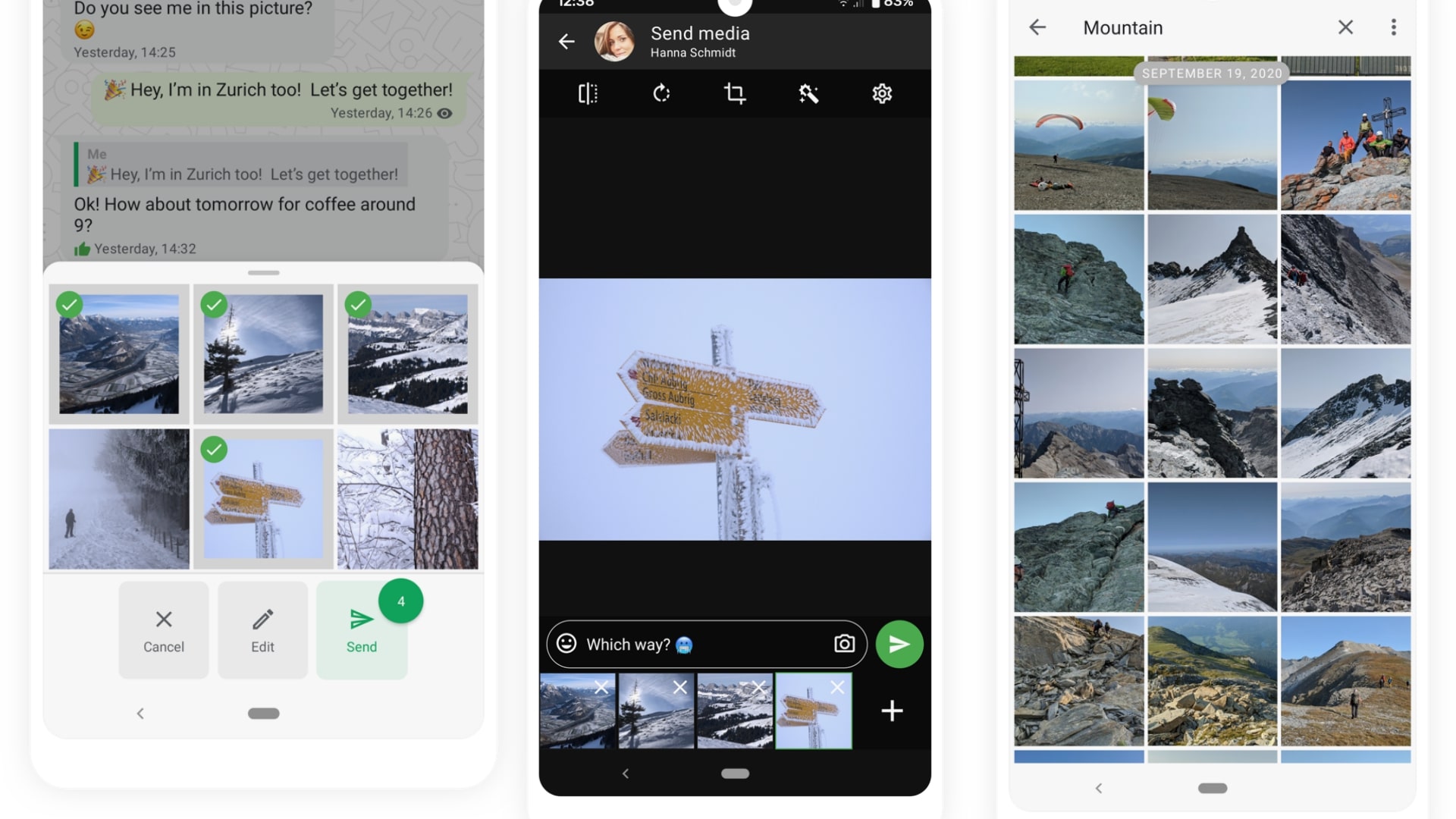Tap Android back chevron in Mountain gallery
Image resolution: width=1456 pixels, height=819 pixels.
click(1099, 788)
